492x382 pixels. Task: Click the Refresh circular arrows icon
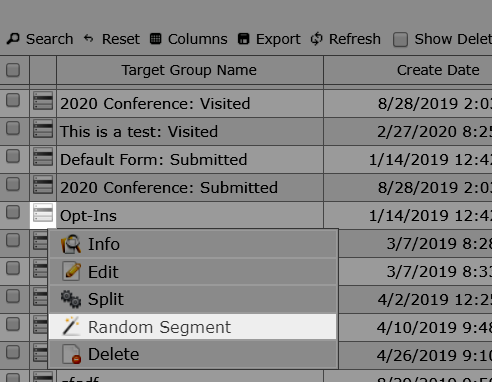point(317,39)
